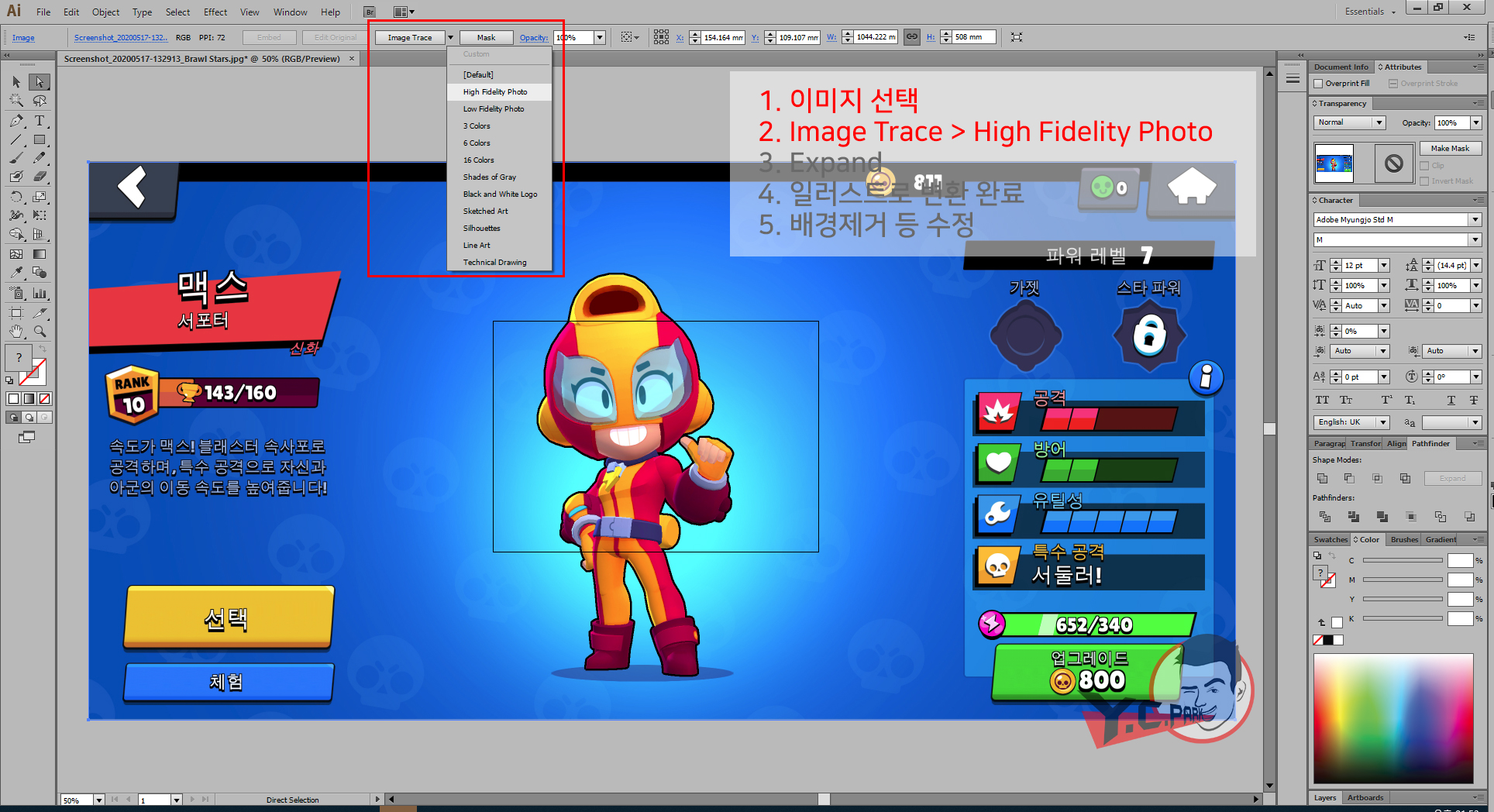The height and width of the screenshot is (812, 1494).
Task: Switch to the Swatches tab
Action: pos(1330,539)
